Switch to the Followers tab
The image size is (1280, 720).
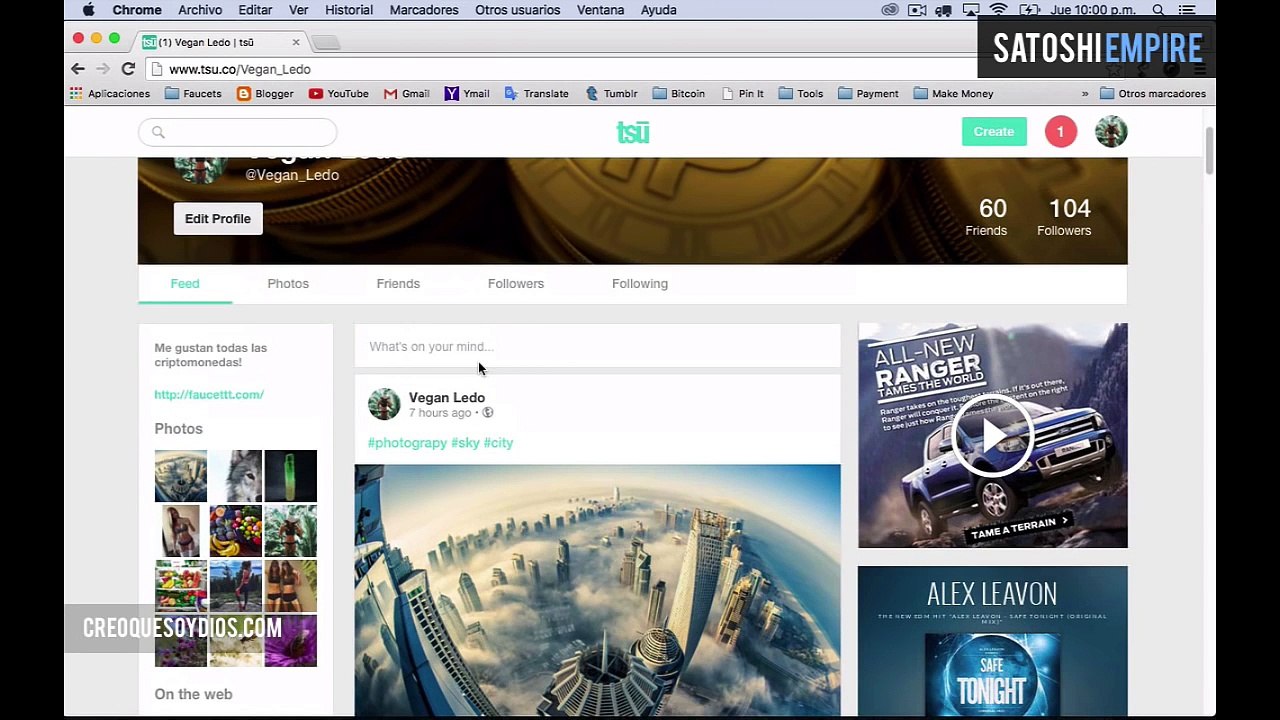coord(516,284)
